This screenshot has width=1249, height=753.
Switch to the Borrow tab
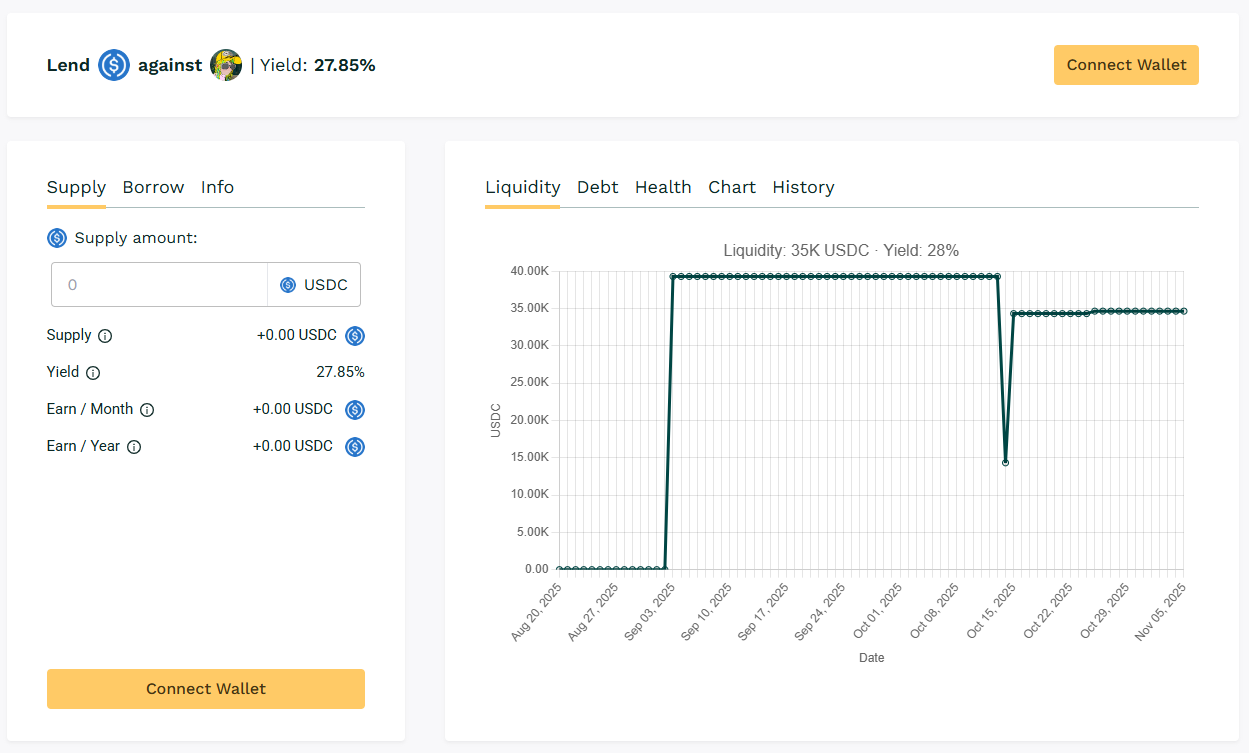[153, 187]
